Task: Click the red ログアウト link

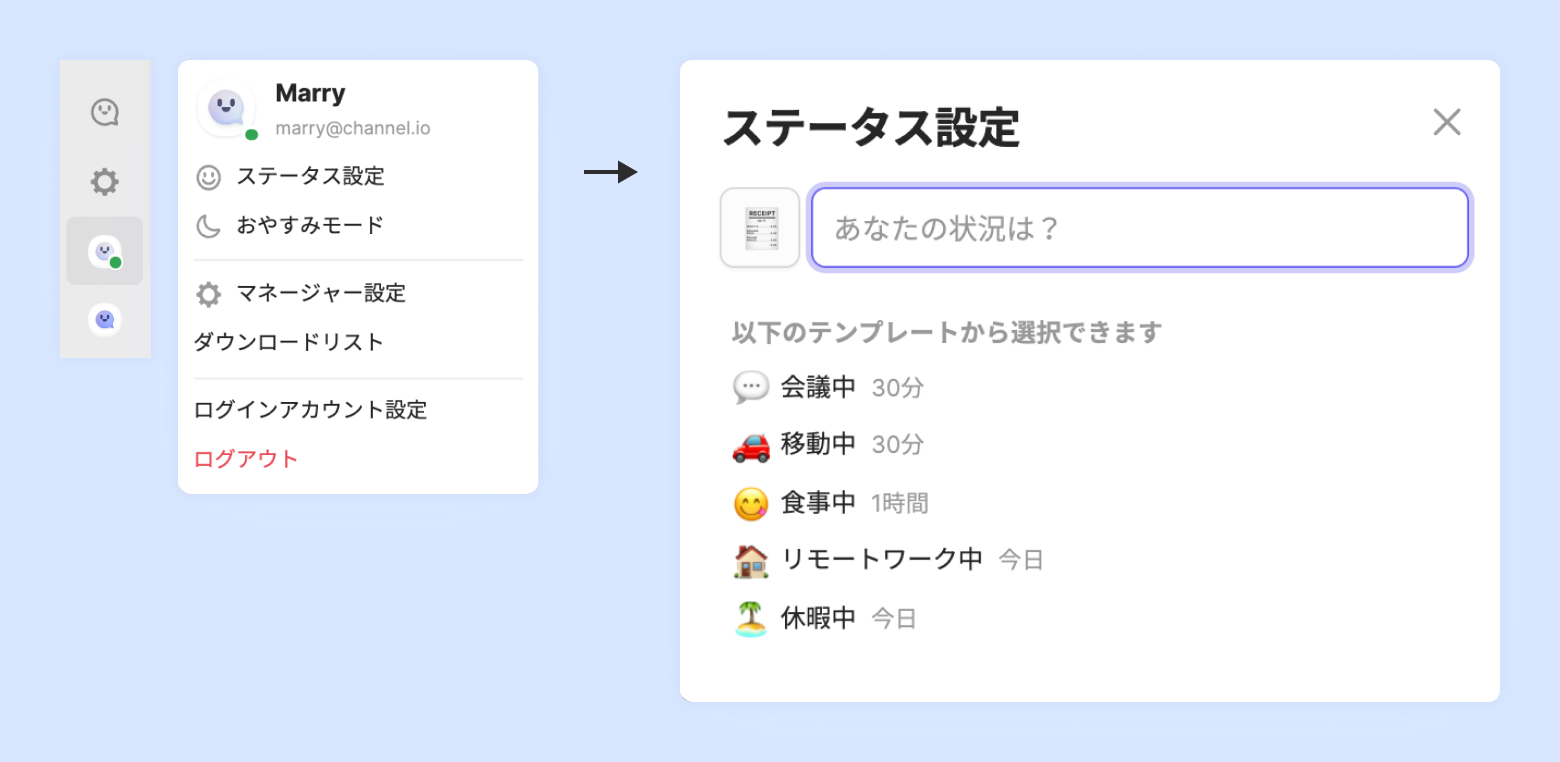Action: (x=246, y=459)
